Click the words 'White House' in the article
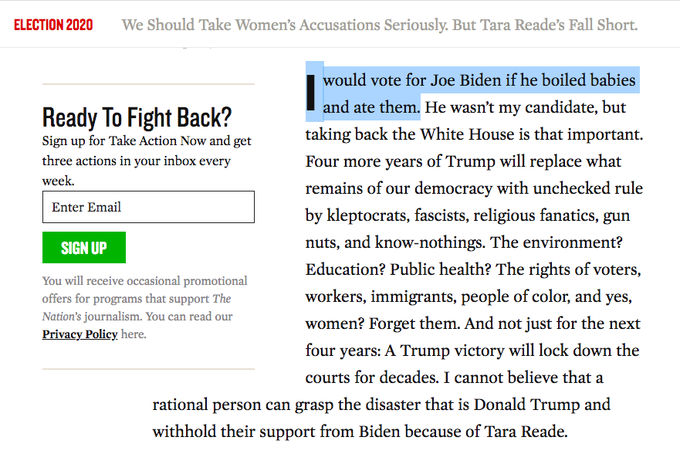Viewport: 680px width, 454px height. click(x=467, y=134)
